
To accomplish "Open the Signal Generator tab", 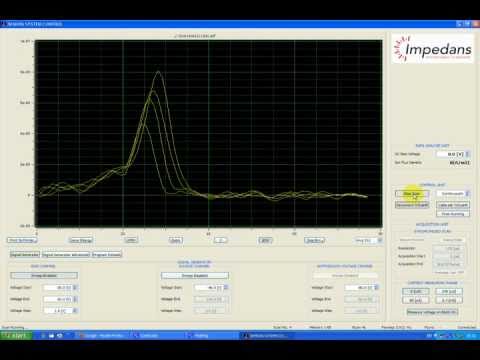I will 25,254.
